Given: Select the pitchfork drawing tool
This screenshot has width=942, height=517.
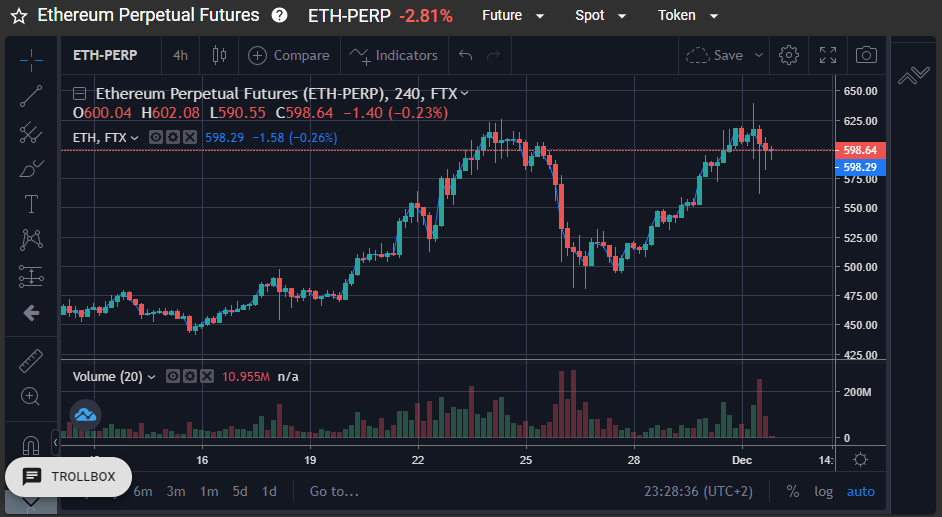Looking at the screenshot, I should (31, 133).
